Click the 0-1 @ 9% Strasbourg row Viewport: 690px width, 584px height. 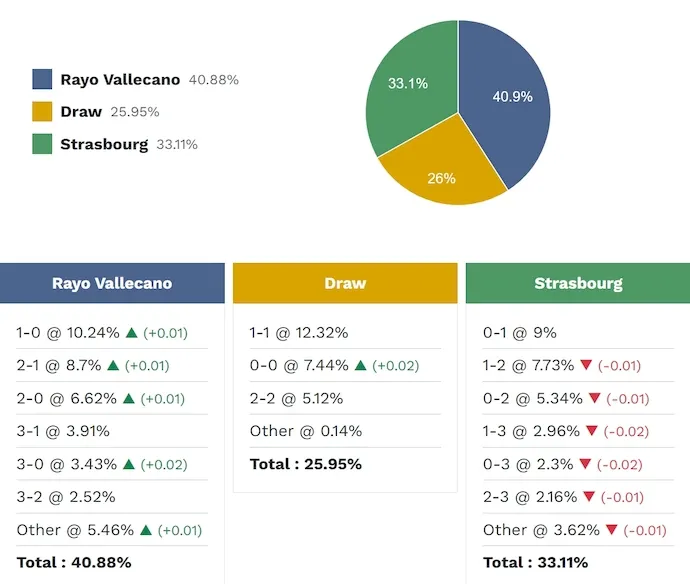click(520, 333)
